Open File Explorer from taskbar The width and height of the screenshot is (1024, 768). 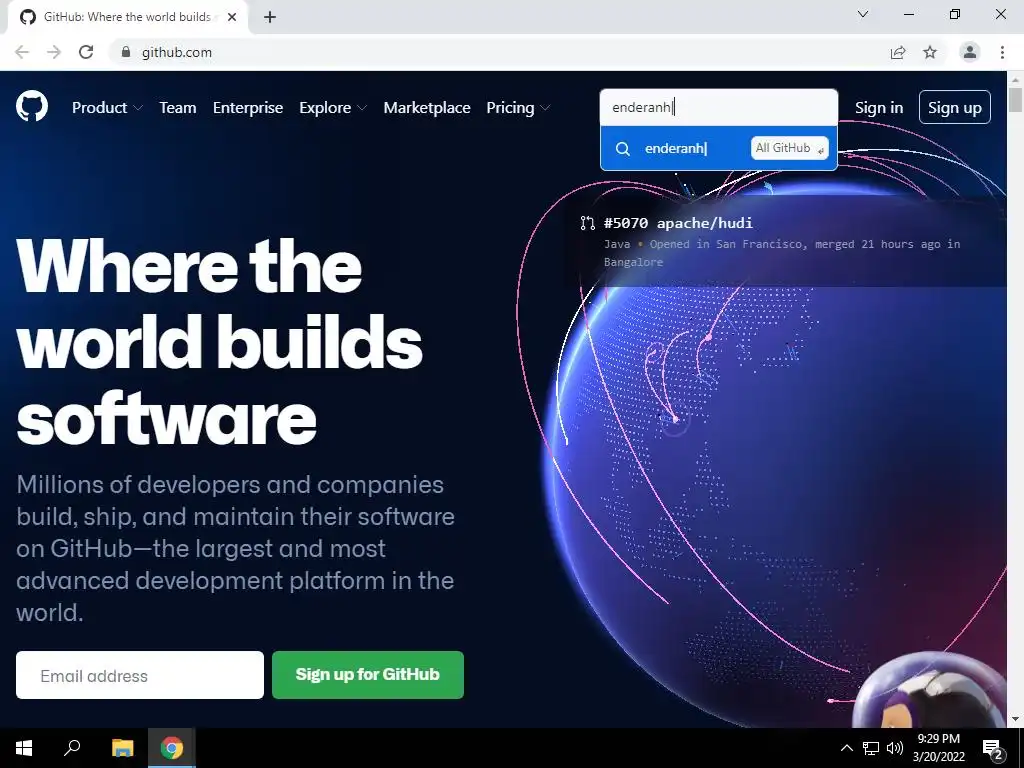[x=122, y=748]
